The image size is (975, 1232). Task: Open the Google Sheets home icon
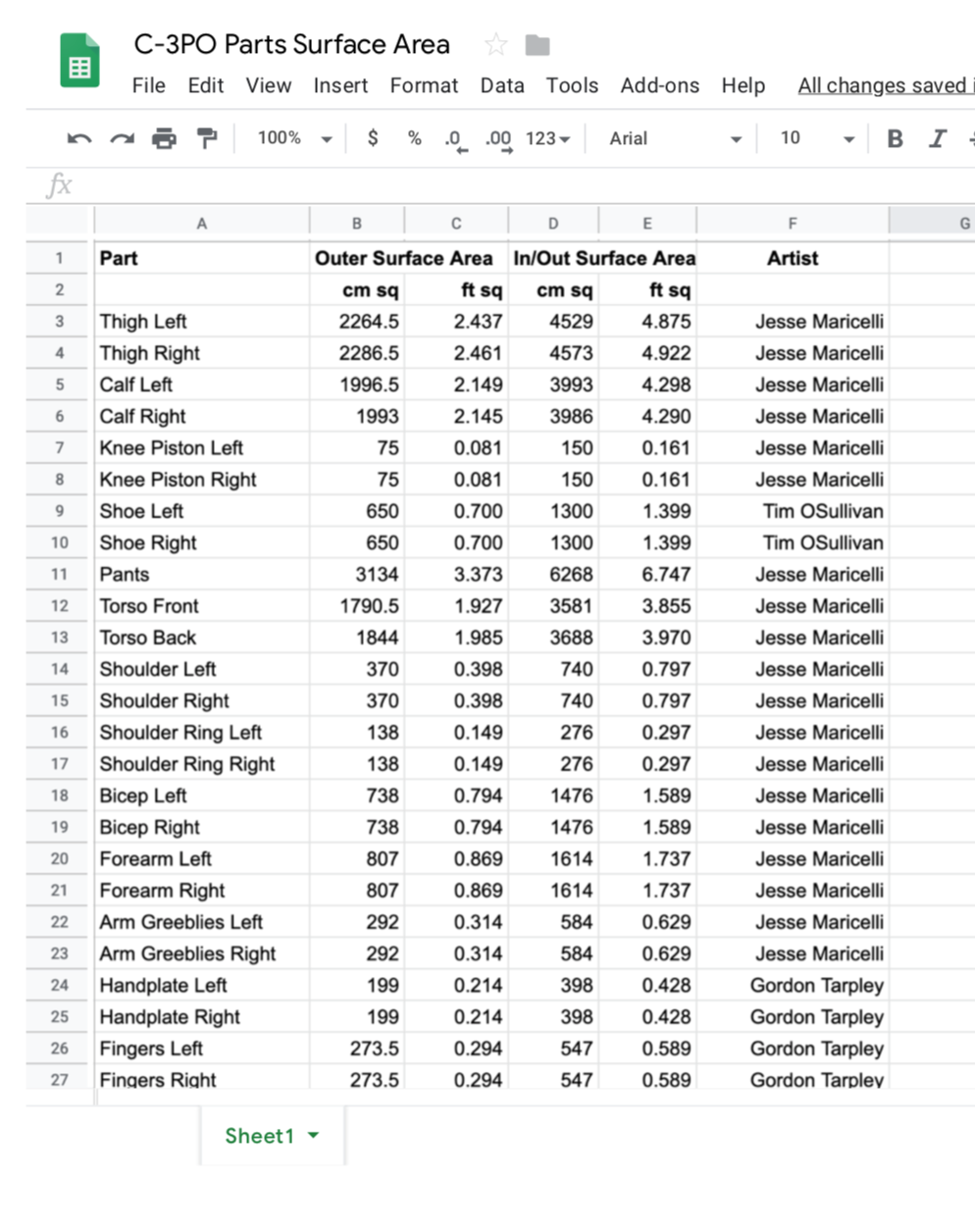(x=79, y=61)
